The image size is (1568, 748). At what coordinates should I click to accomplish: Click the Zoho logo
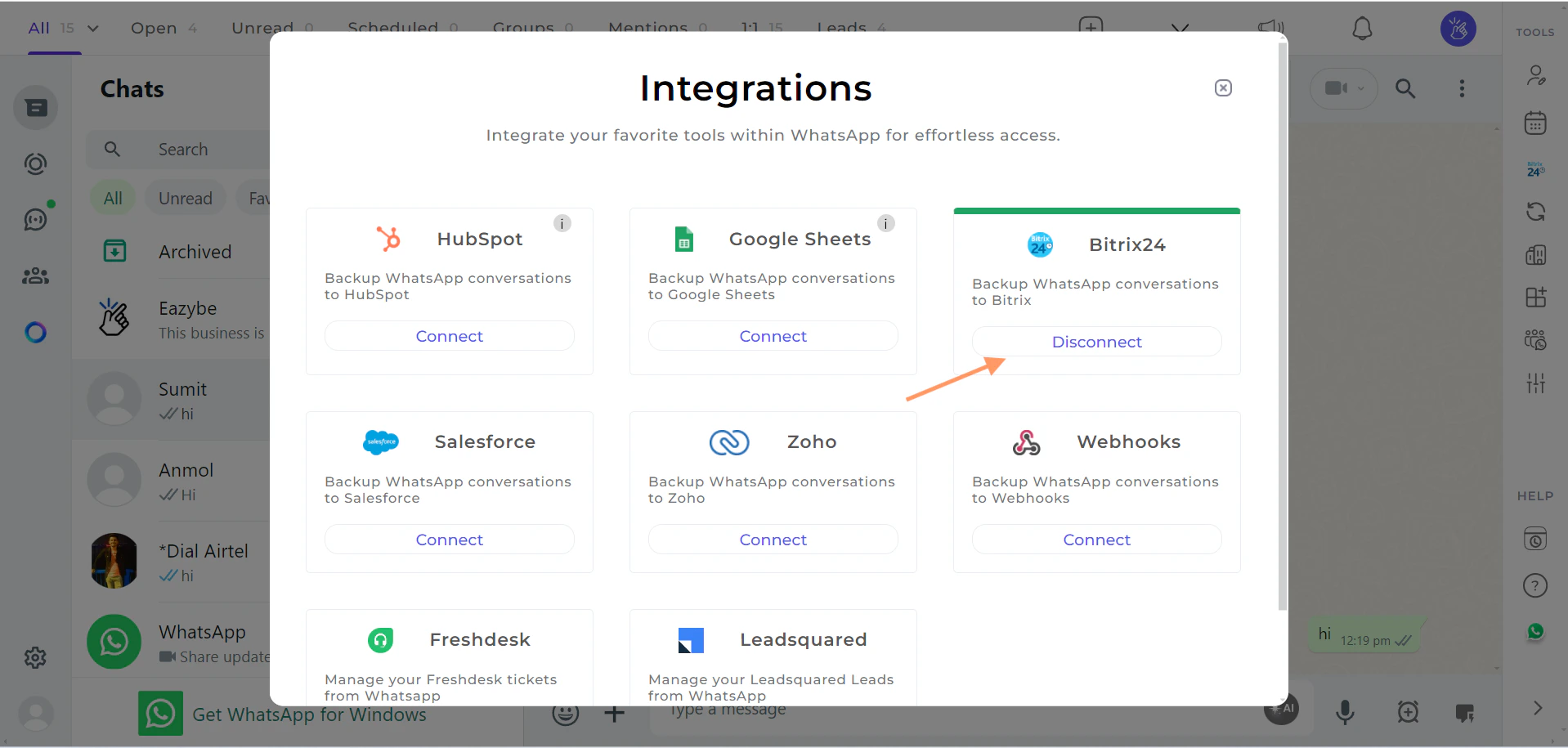click(x=729, y=442)
